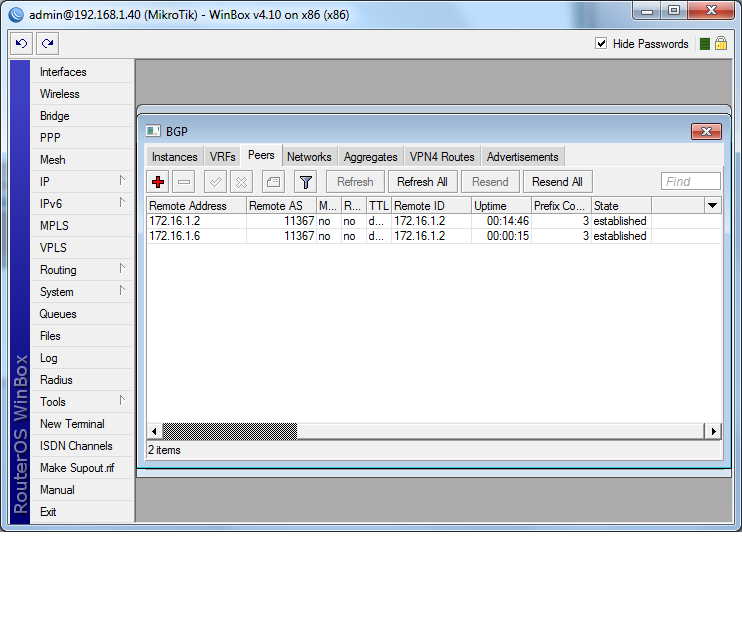This screenshot has height=644, width=742.
Task: Click Exit in the sidebar
Action: 48,512
